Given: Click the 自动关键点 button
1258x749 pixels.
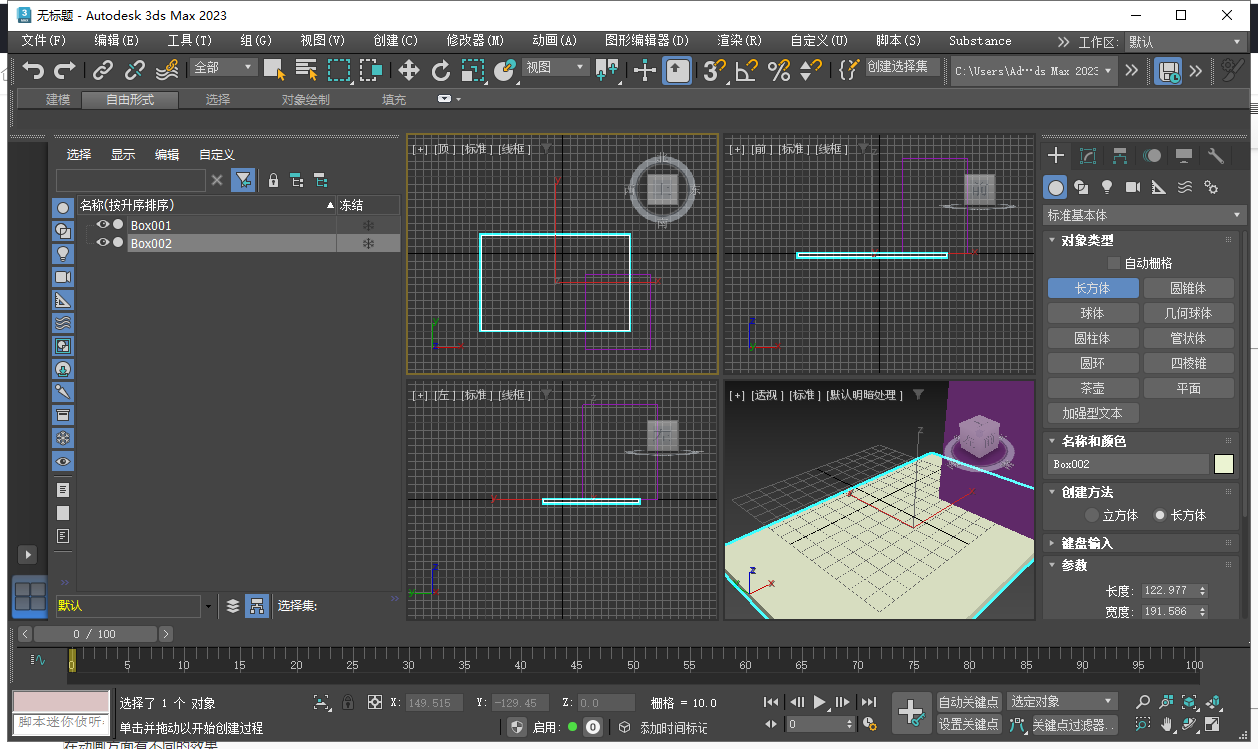Looking at the screenshot, I should 968,702.
